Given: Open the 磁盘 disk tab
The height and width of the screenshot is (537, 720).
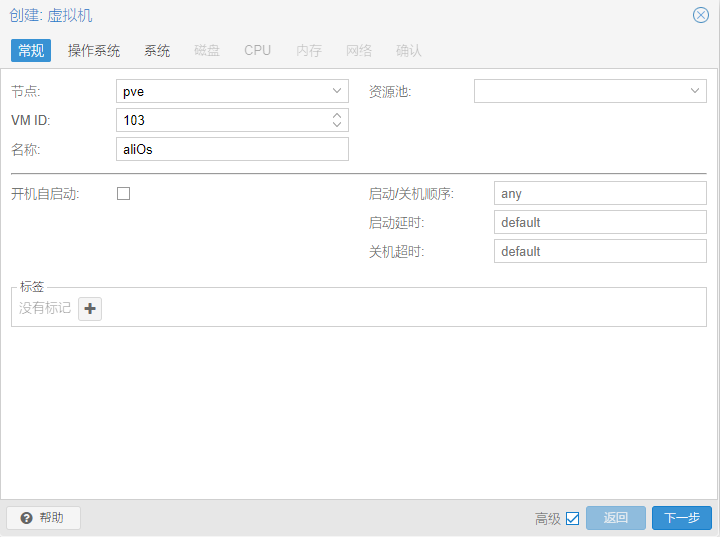Looking at the screenshot, I should (207, 50).
